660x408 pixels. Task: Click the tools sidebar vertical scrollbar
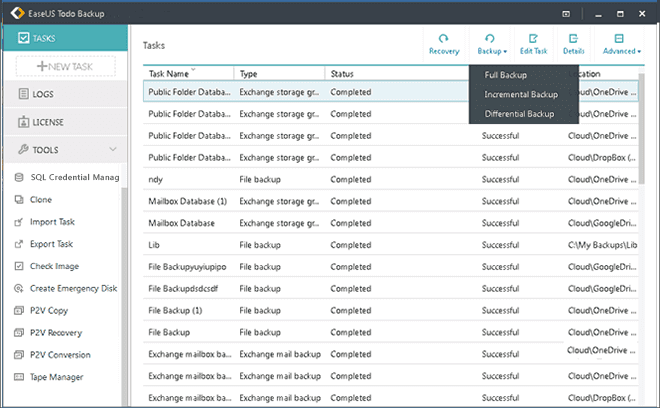point(124,295)
